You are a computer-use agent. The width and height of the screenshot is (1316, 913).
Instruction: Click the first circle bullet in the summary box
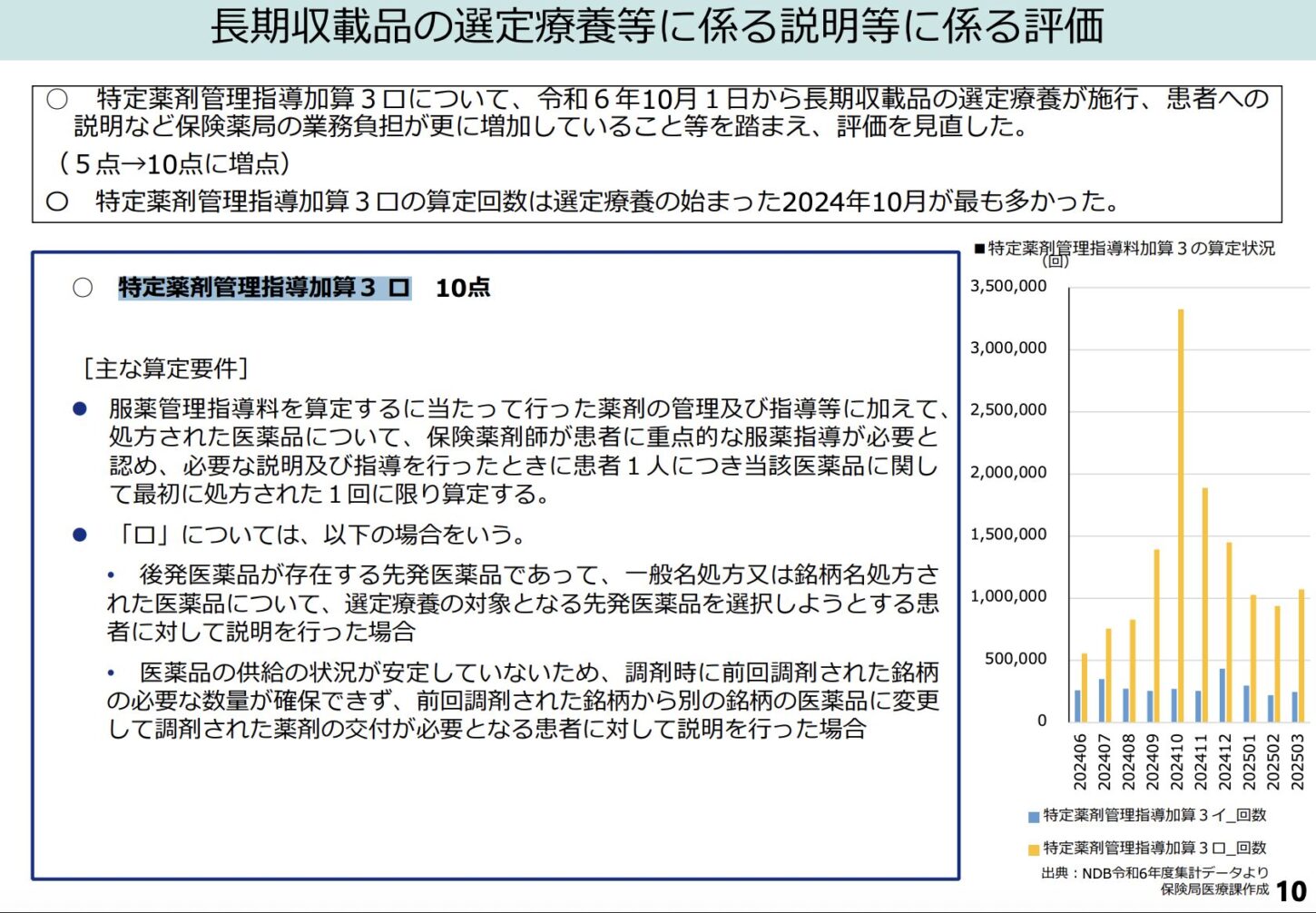(x=57, y=99)
